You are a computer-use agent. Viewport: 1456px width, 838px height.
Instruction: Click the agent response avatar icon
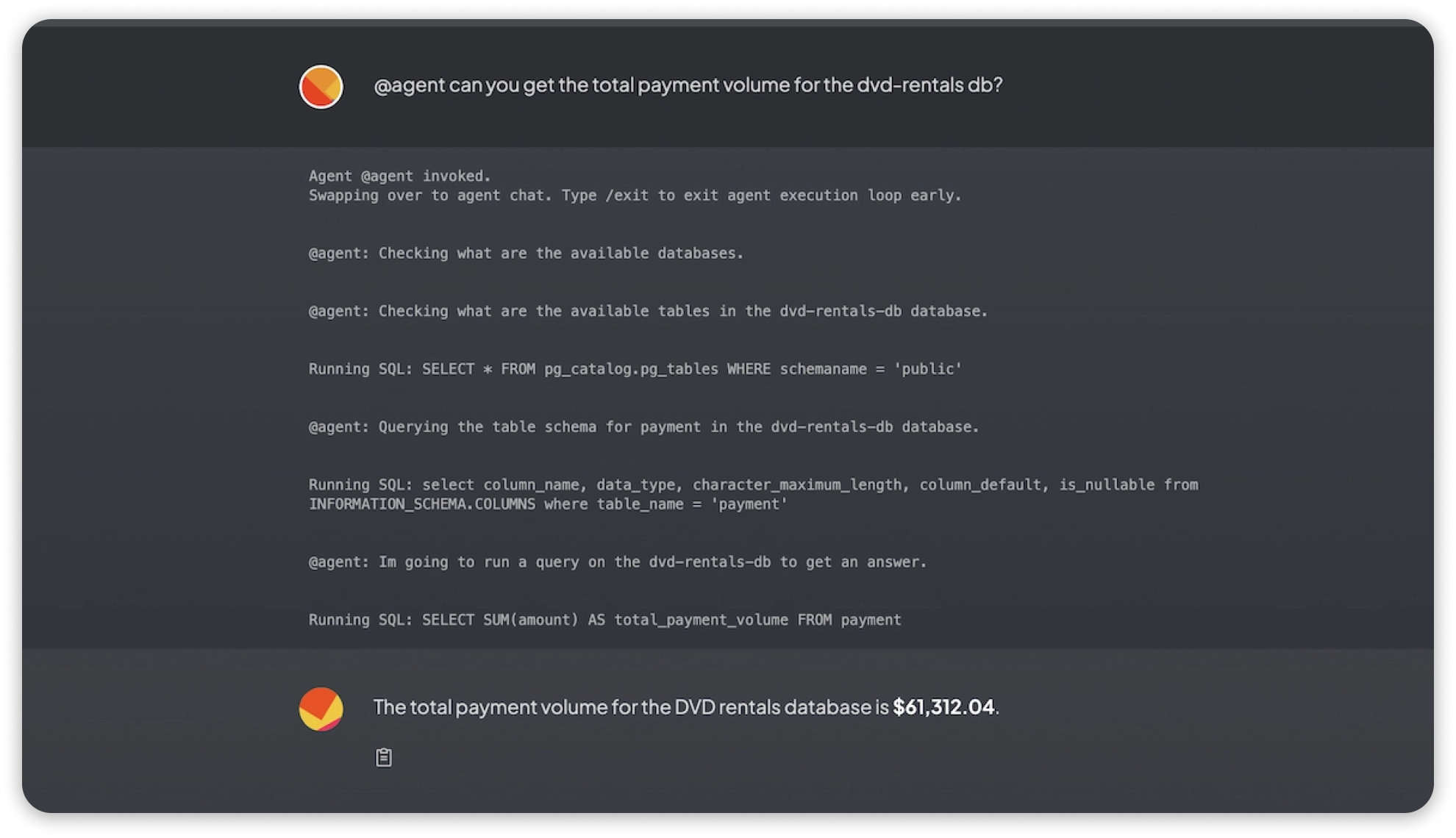pyautogui.click(x=322, y=707)
